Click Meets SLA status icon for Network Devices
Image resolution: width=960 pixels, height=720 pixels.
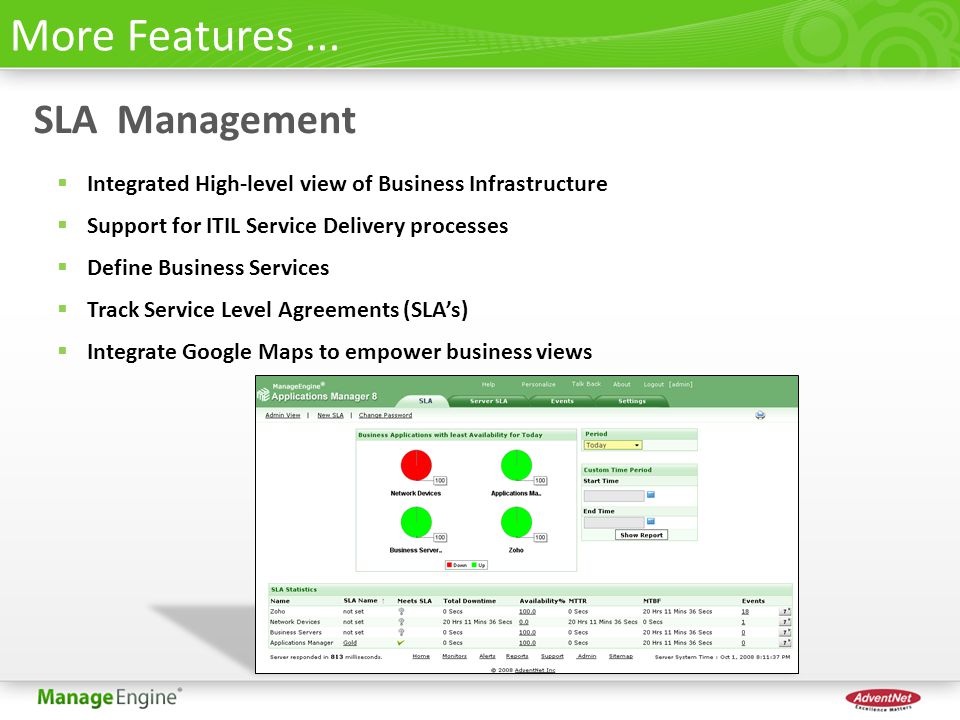[401, 622]
